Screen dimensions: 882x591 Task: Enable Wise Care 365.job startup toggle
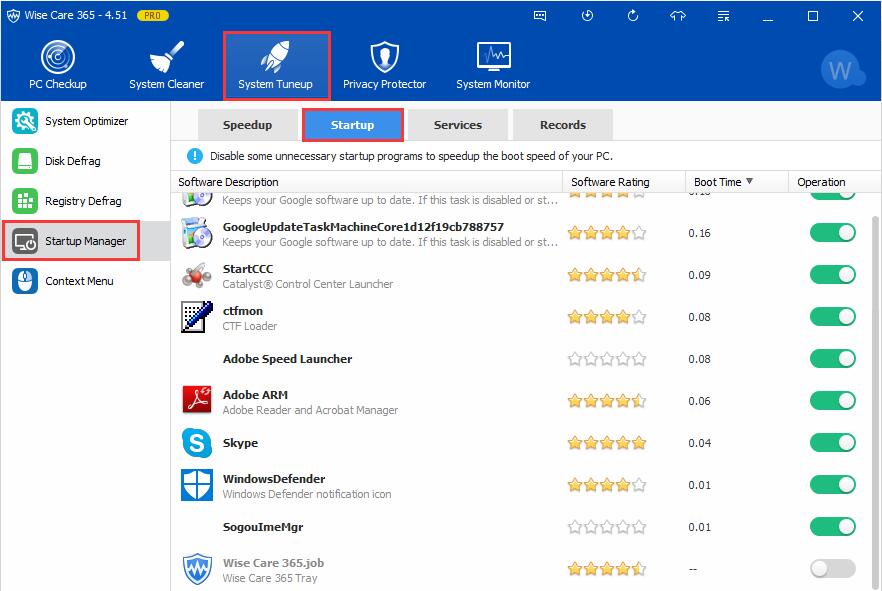tap(832, 569)
